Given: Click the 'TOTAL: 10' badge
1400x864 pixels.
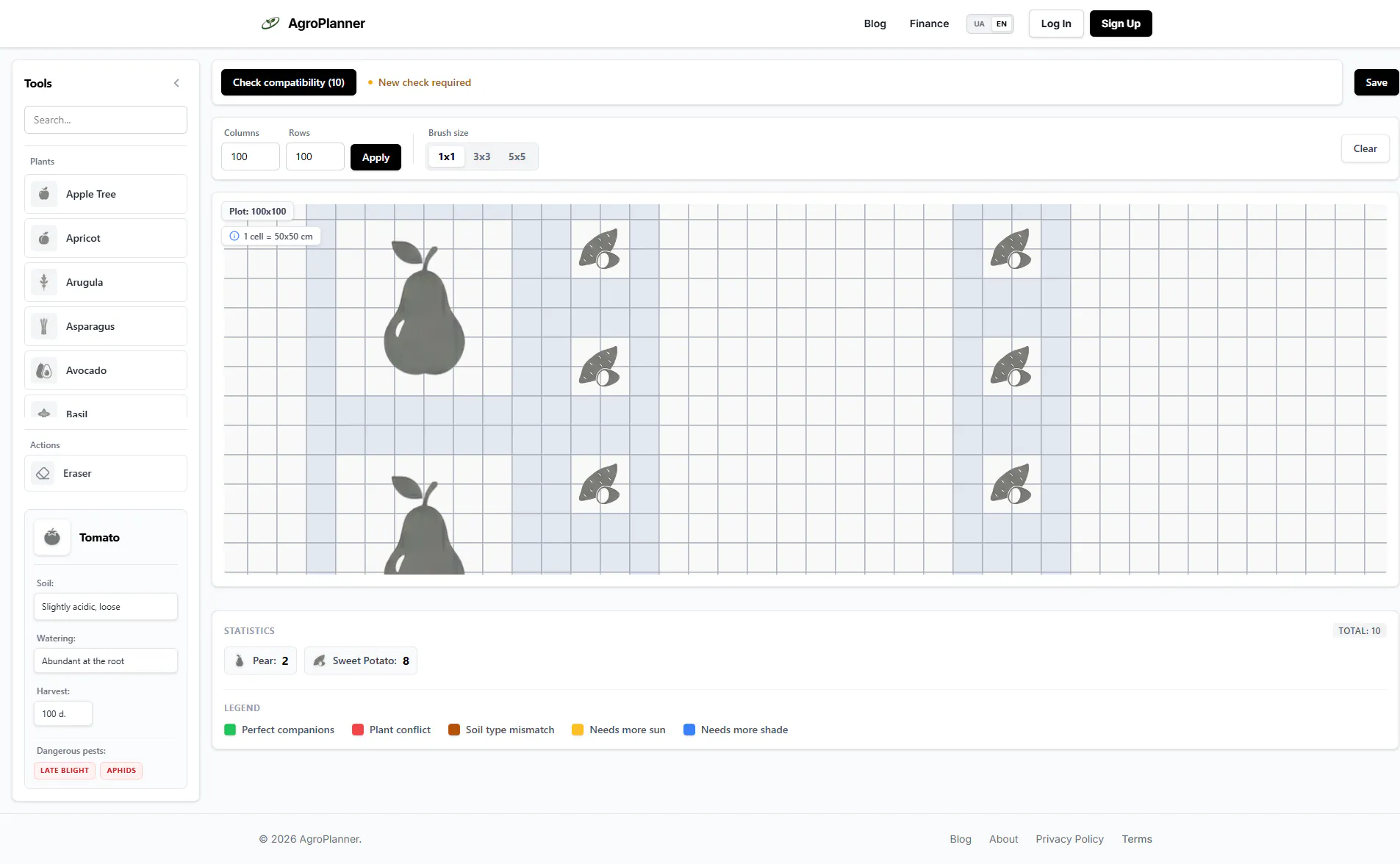Looking at the screenshot, I should point(1359,630).
